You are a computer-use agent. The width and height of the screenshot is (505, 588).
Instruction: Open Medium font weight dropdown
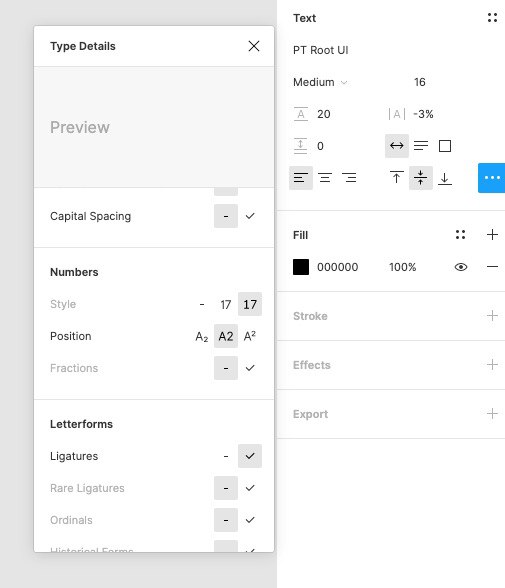tap(320, 82)
